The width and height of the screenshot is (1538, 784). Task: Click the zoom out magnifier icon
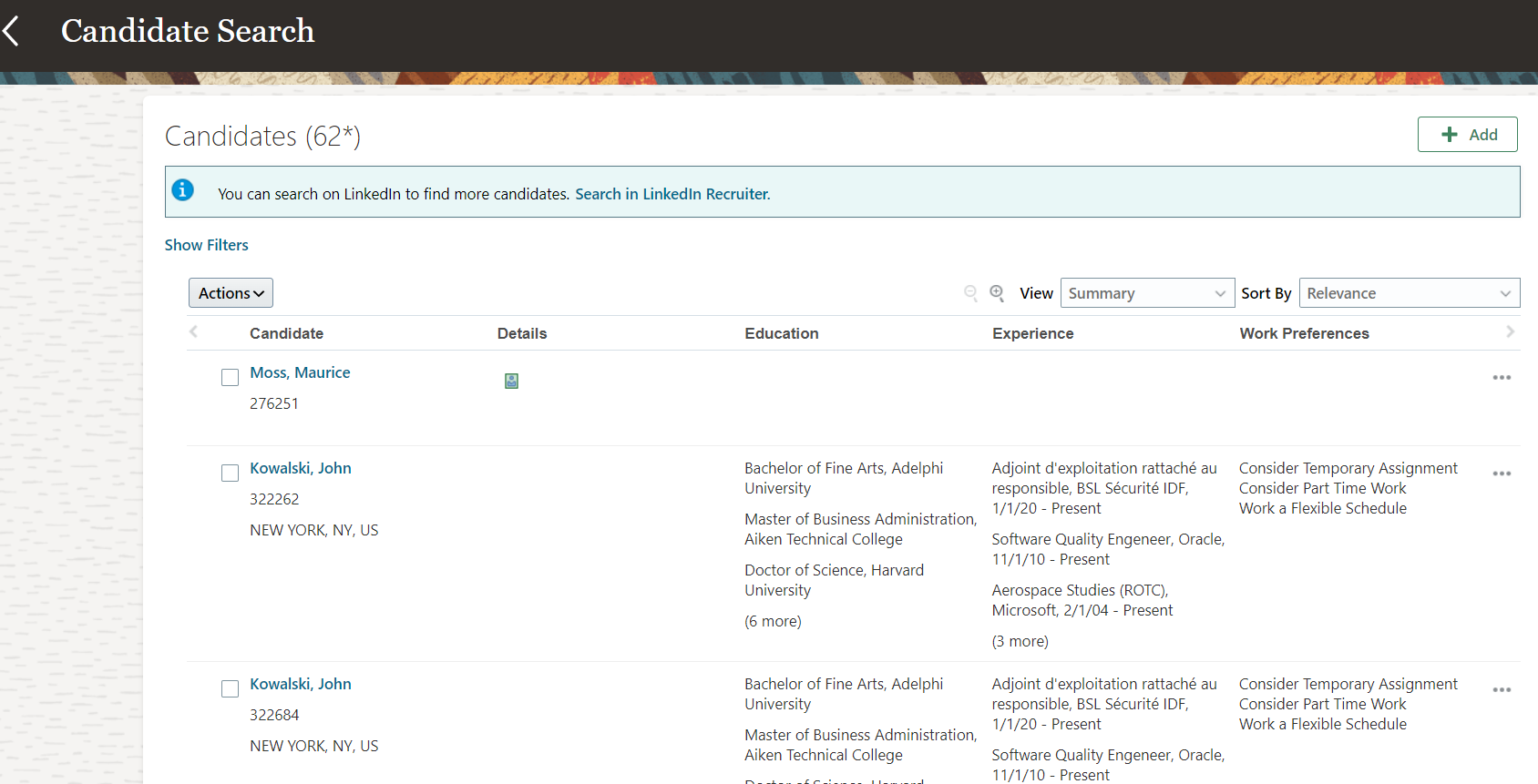970,292
